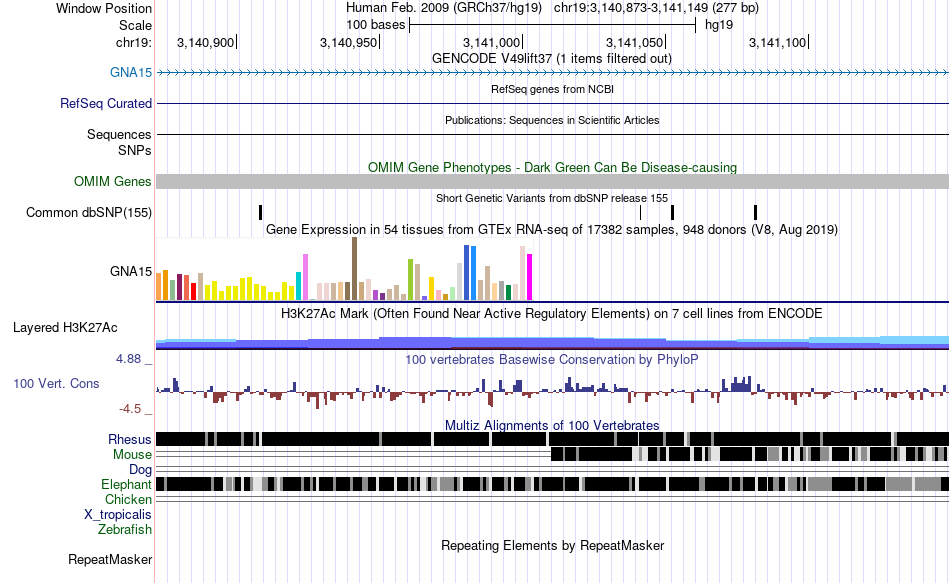Image resolution: width=950 pixels, height=583 pixels.
Task: Click the RepeatMasker track label
Action: [110, 560]
